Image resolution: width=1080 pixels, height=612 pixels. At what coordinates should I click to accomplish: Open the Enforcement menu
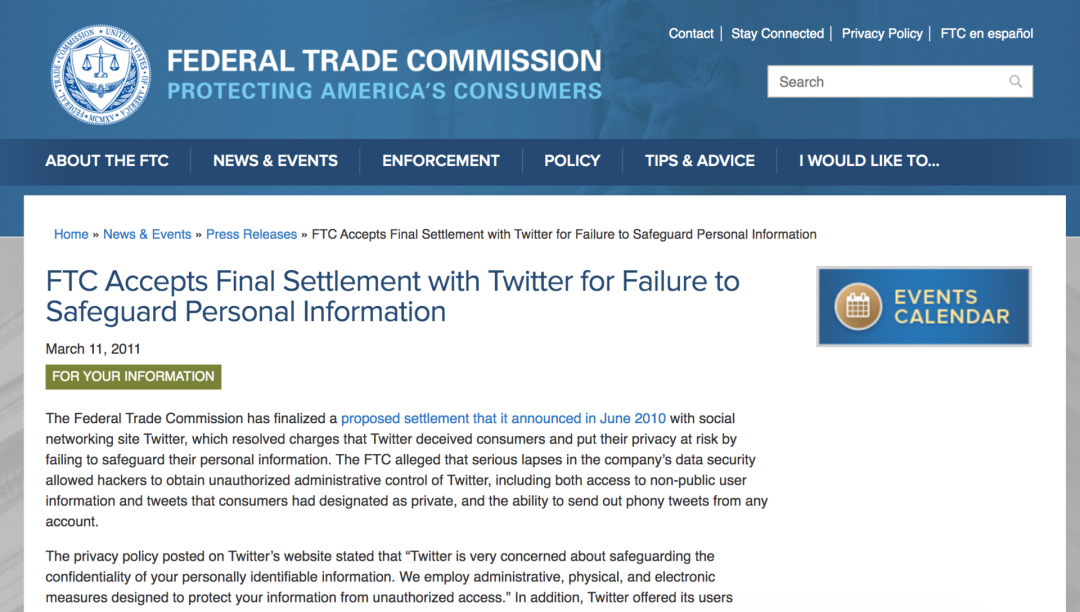pyautogui.click(x=441, y=161)
